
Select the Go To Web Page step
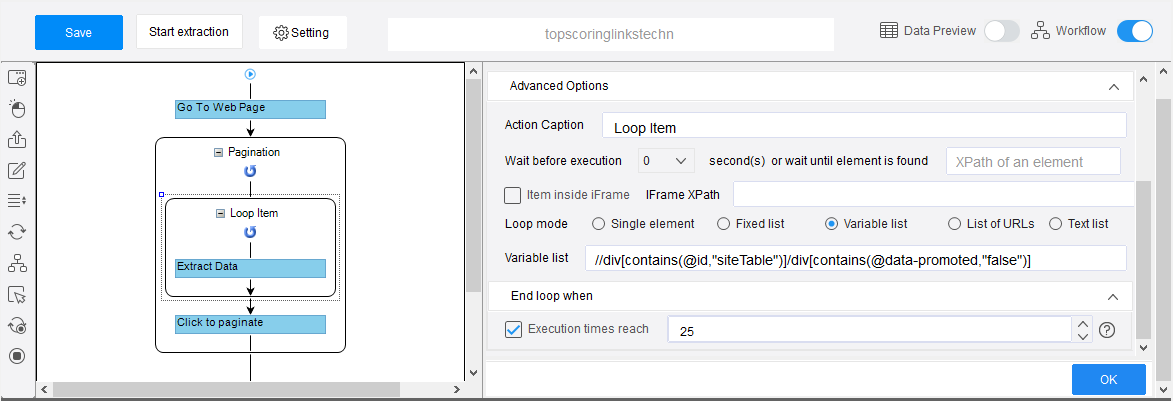(251, 109)
